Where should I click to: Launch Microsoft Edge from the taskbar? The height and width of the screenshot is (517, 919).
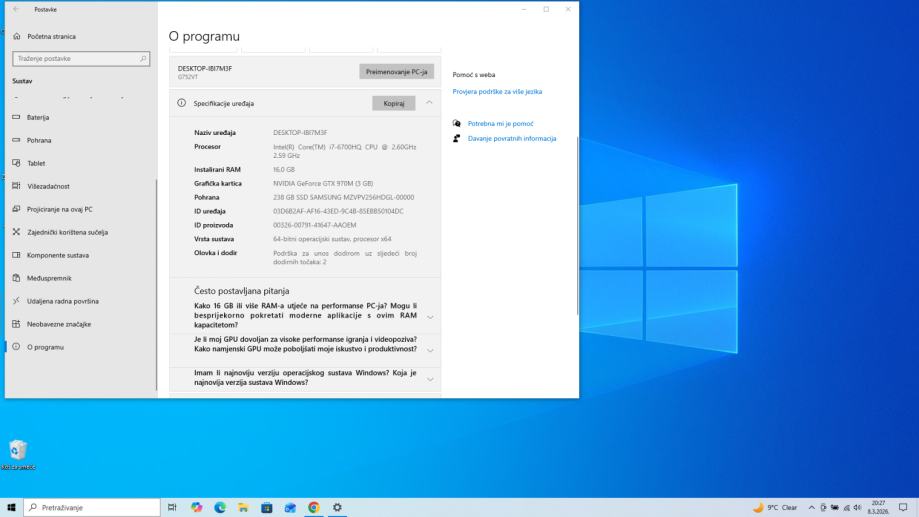[x=220, y=507]
